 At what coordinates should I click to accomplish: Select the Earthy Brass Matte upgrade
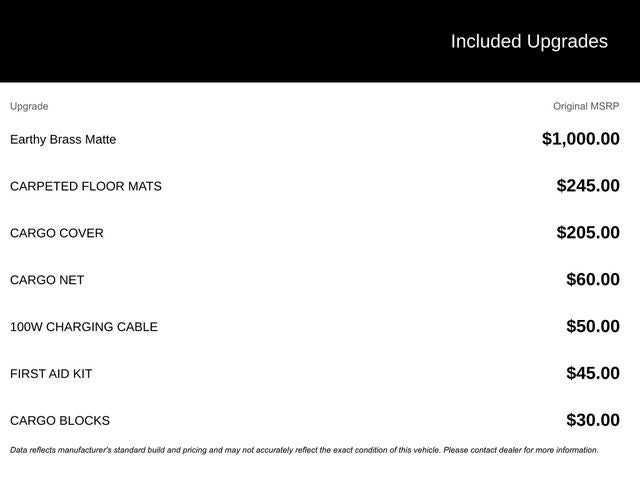[63, 139]
